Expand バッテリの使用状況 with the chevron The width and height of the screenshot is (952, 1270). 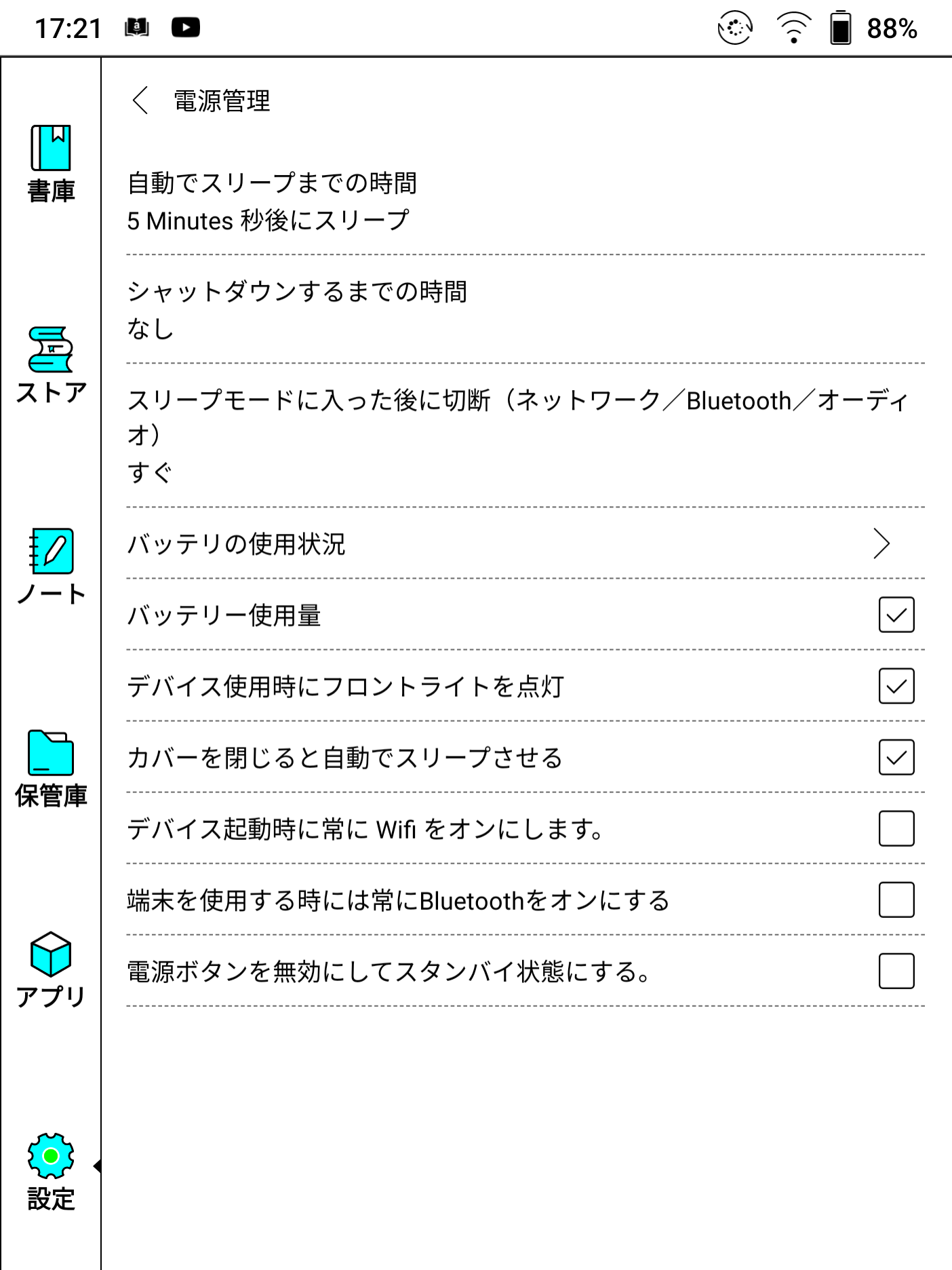click(881, 543)
